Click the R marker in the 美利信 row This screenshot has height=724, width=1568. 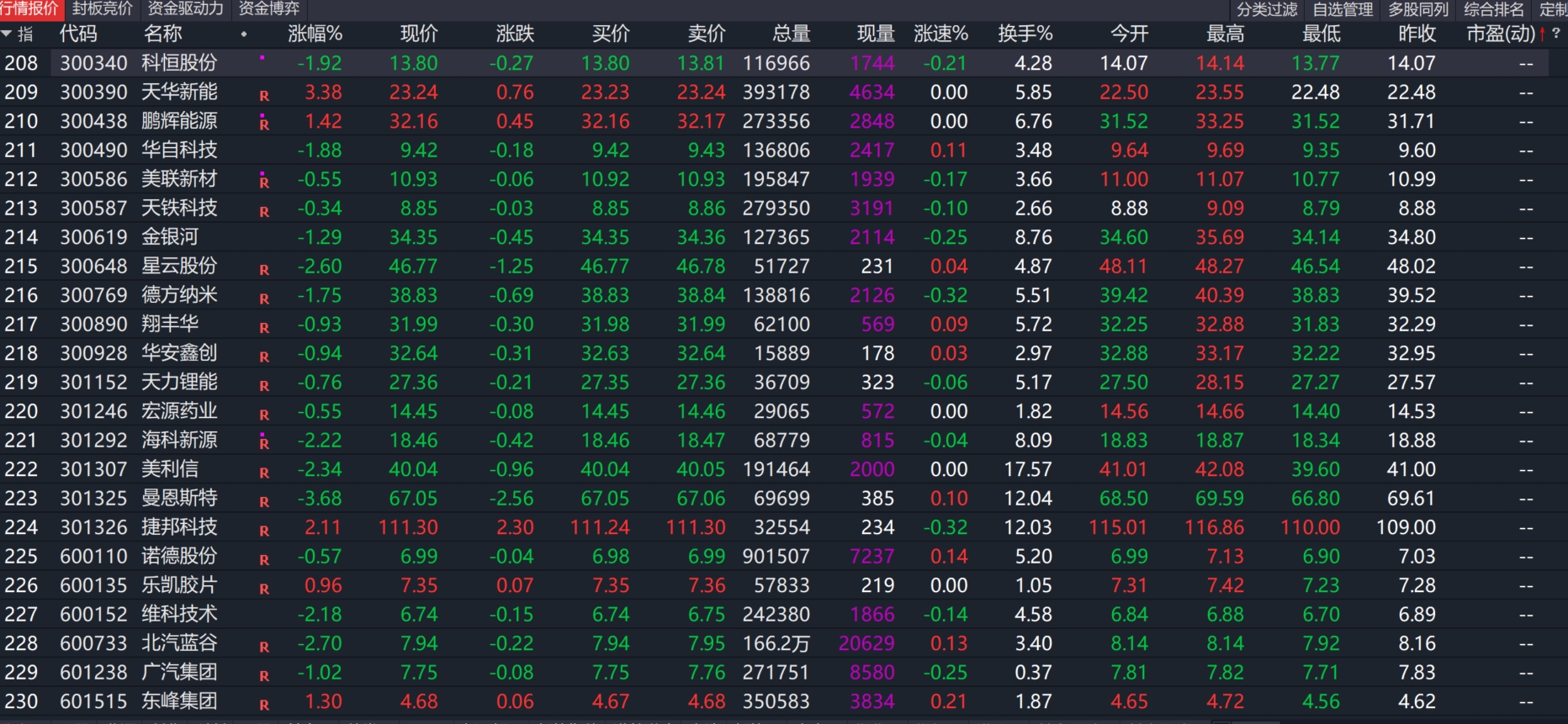pyautogui.click(x=264, y=473)
